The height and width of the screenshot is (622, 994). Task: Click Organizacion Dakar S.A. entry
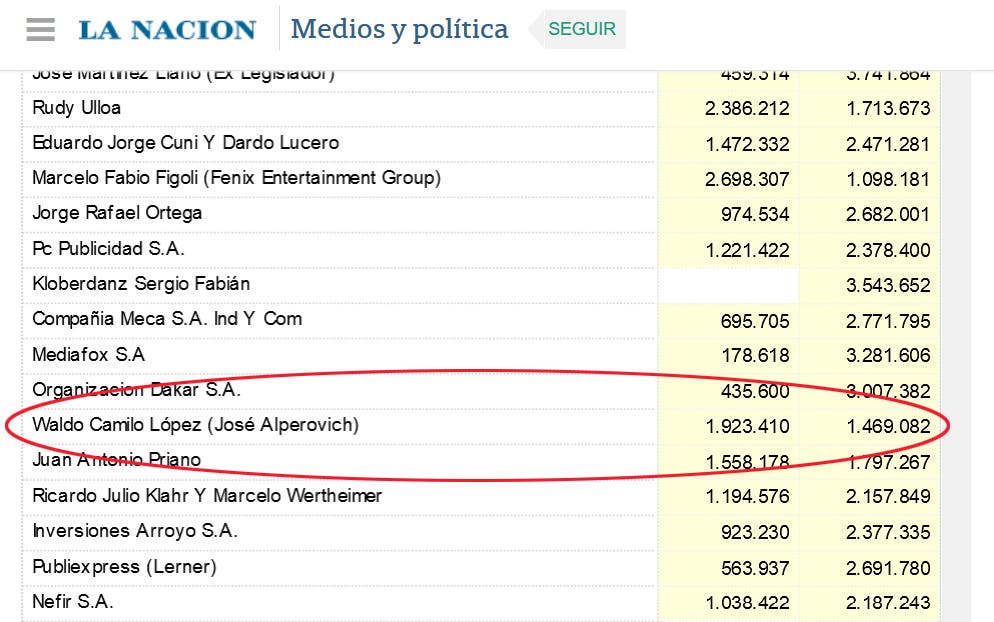coord(136,389)
